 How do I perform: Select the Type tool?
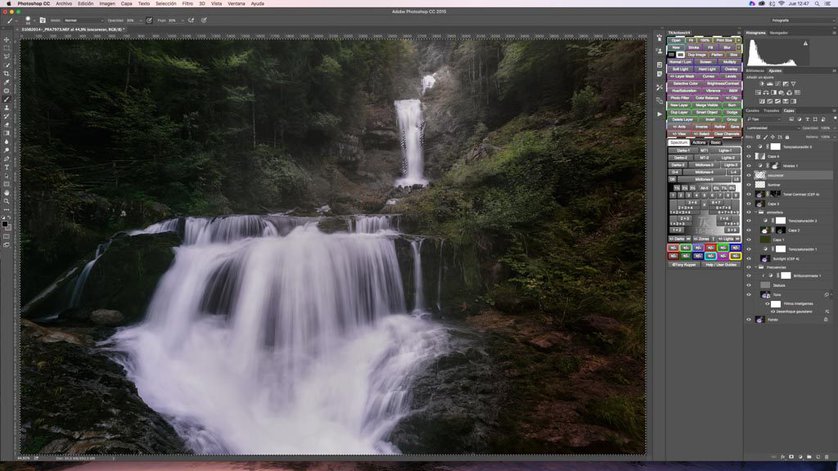(x=7, y=166)
